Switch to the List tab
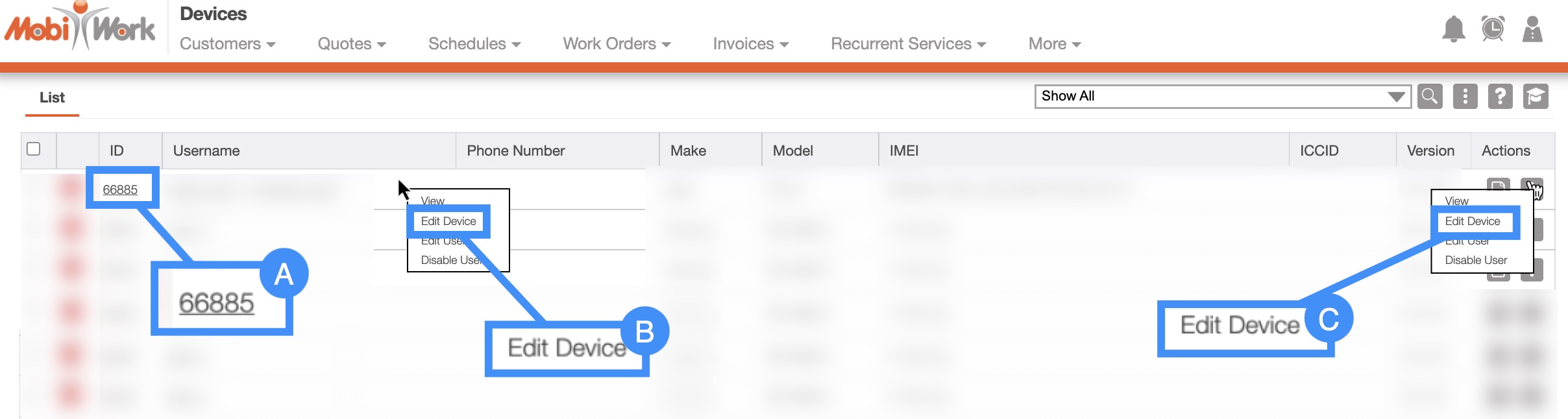The image size is (1568, 419). [52, 98]
